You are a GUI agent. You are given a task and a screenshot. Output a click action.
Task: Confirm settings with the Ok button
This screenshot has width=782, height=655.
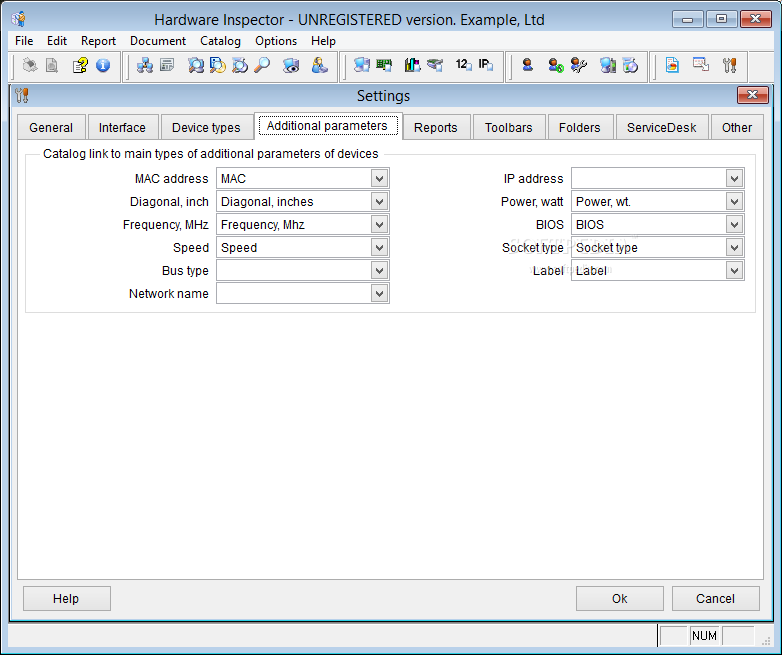click(x=619, y=599)
